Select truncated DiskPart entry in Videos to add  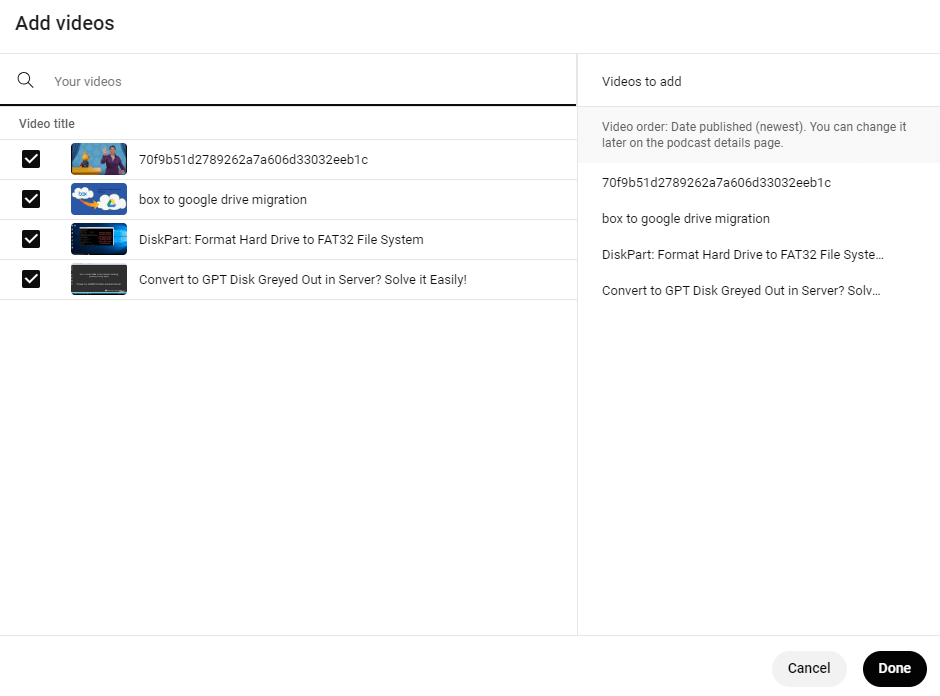[x=742, y=255]
